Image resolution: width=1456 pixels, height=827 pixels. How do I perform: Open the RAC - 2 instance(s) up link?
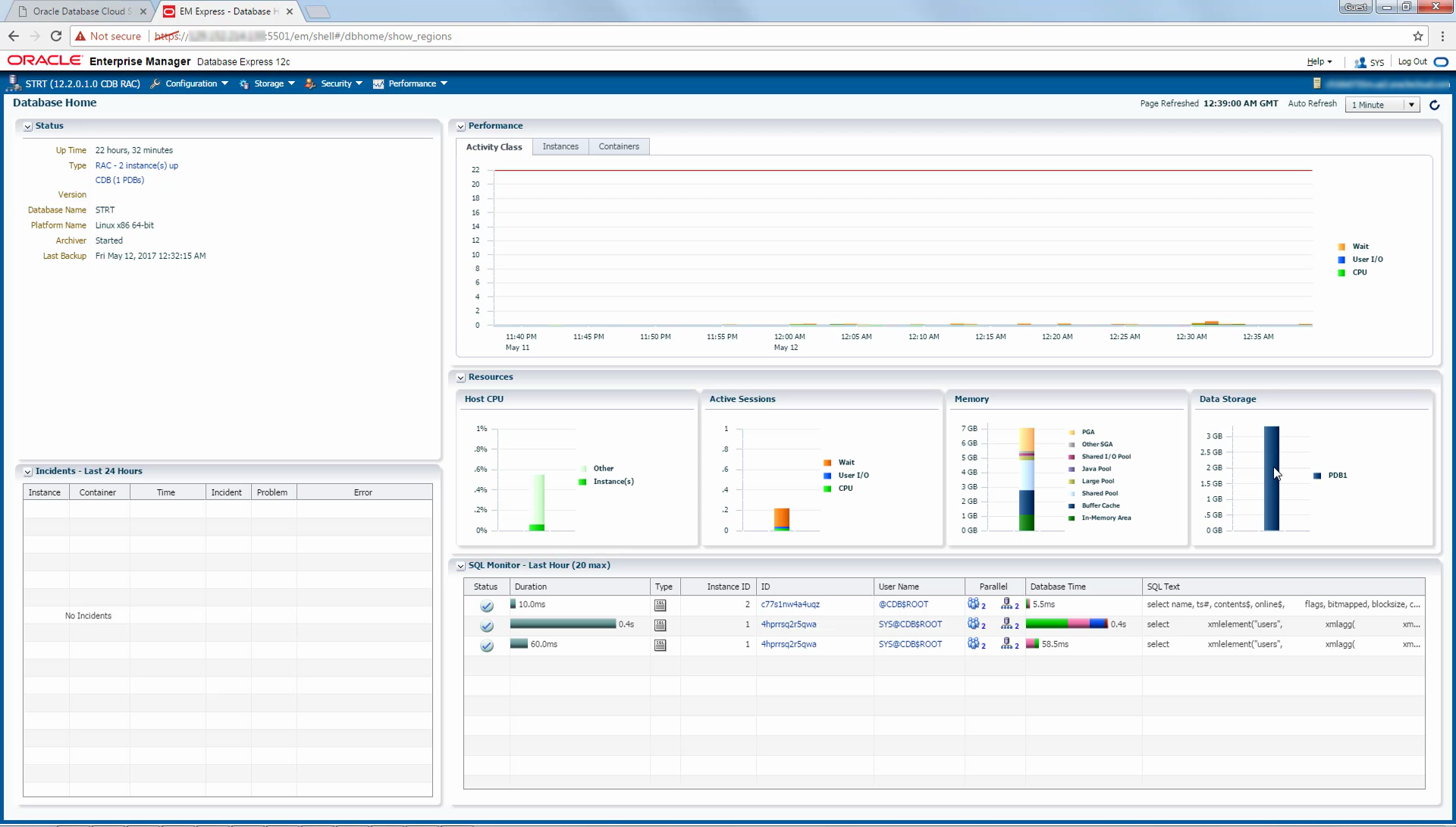(x=136, y=165)
